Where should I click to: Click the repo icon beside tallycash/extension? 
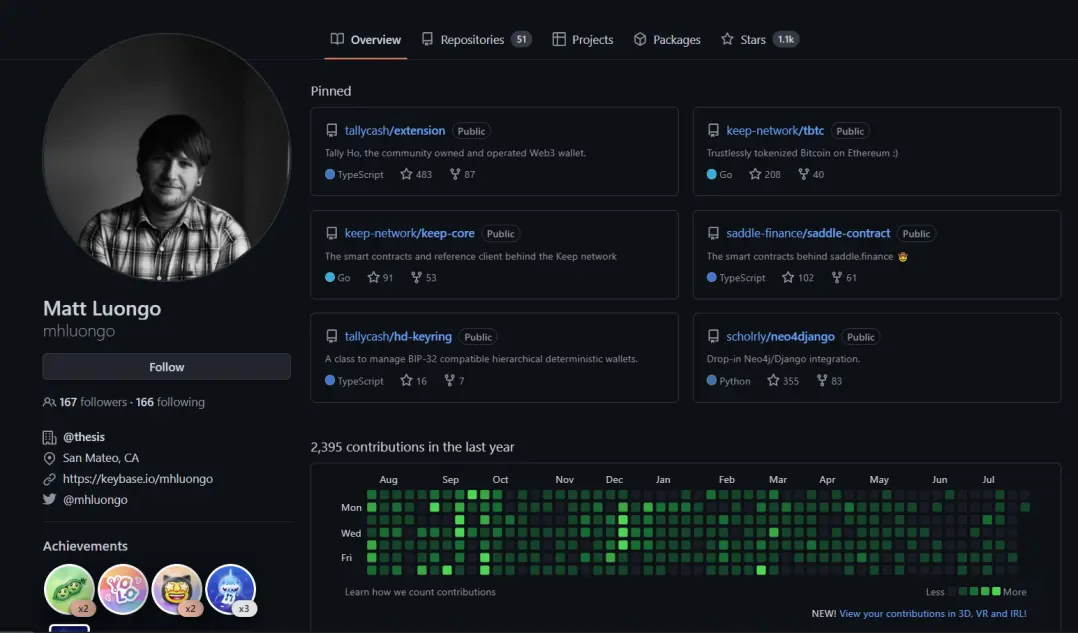click(x=331, y=131)
